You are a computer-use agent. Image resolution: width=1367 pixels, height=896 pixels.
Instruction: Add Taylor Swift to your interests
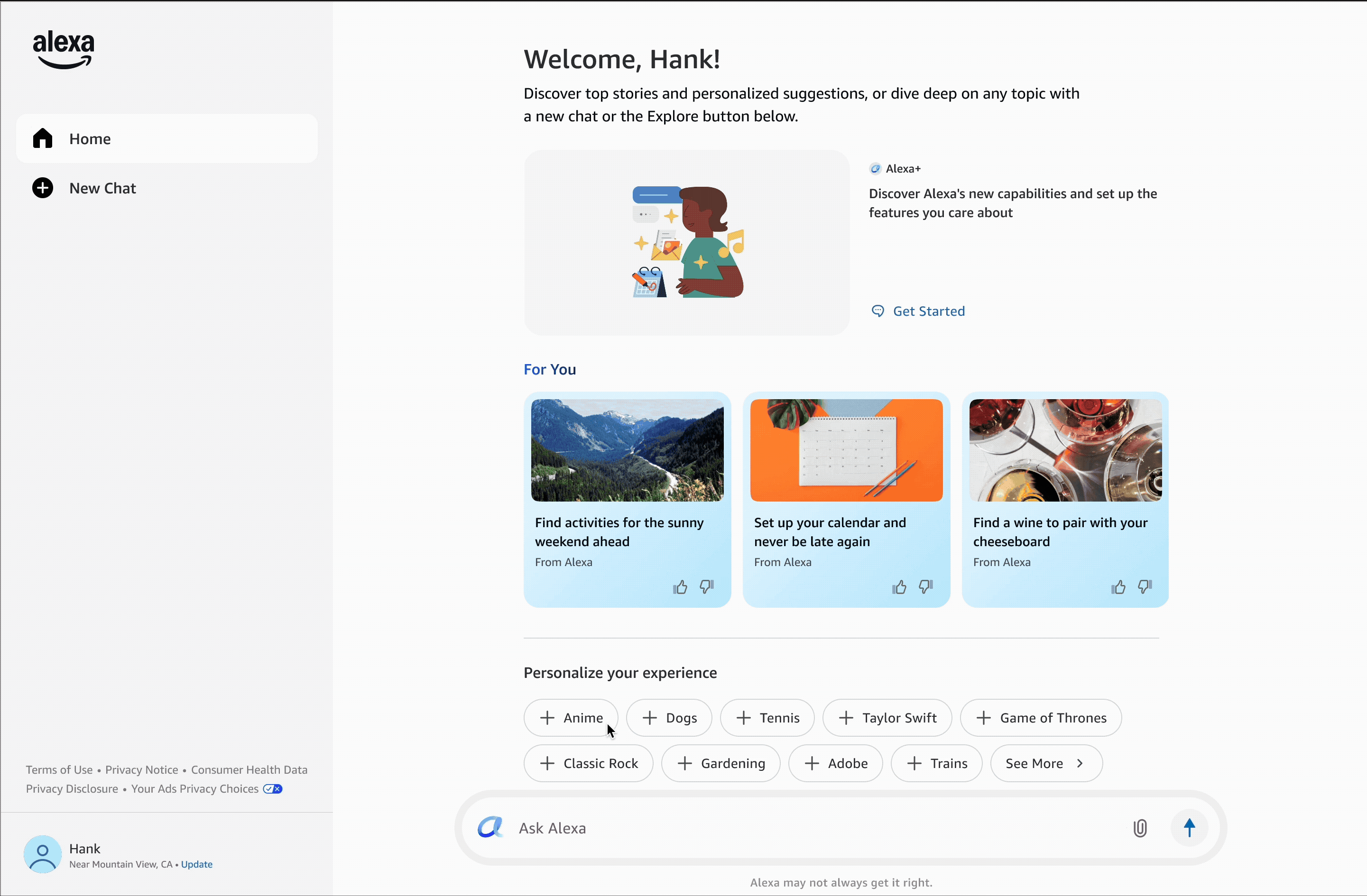[887, 717]
